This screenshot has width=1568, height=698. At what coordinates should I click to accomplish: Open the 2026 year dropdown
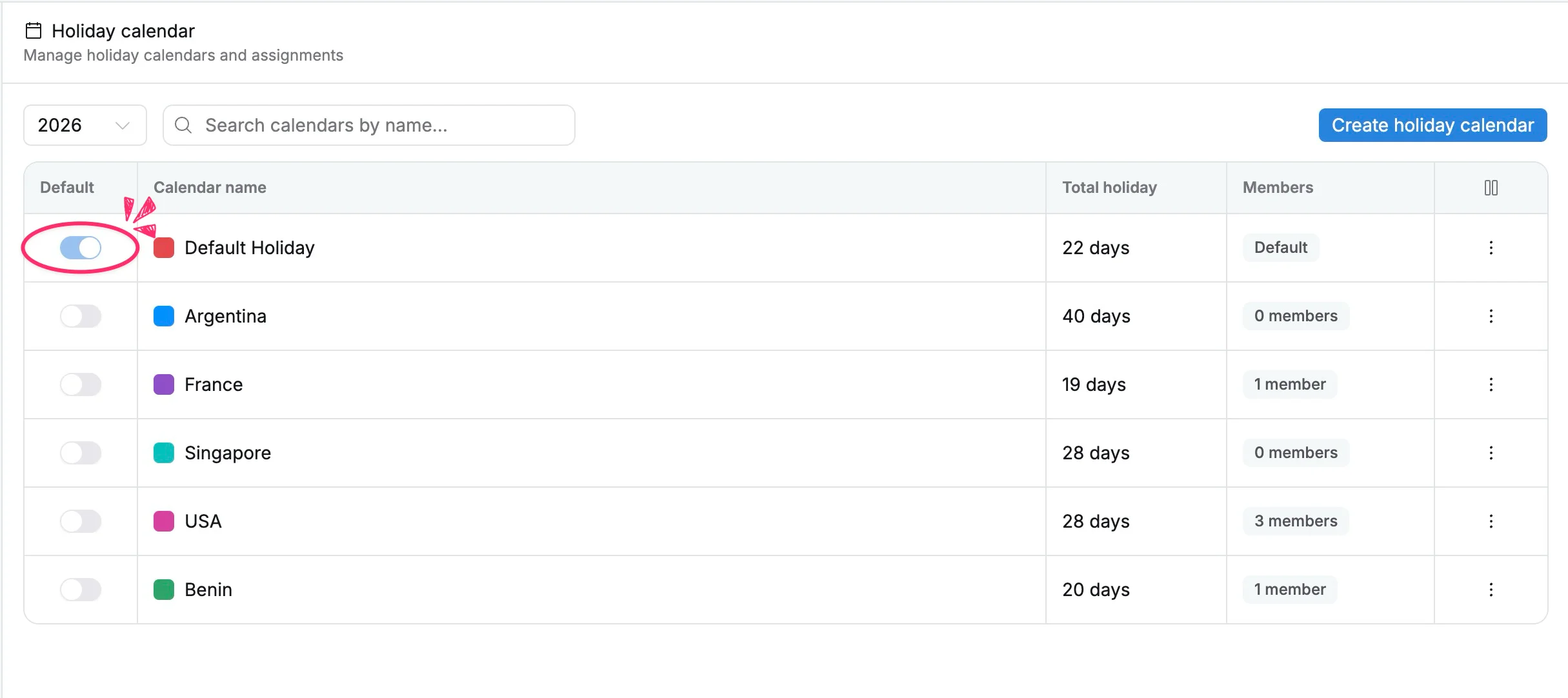coord(85,125)
